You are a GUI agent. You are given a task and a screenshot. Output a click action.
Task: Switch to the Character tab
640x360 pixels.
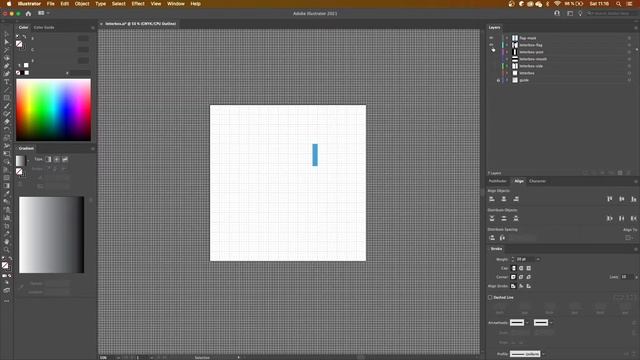537,181
